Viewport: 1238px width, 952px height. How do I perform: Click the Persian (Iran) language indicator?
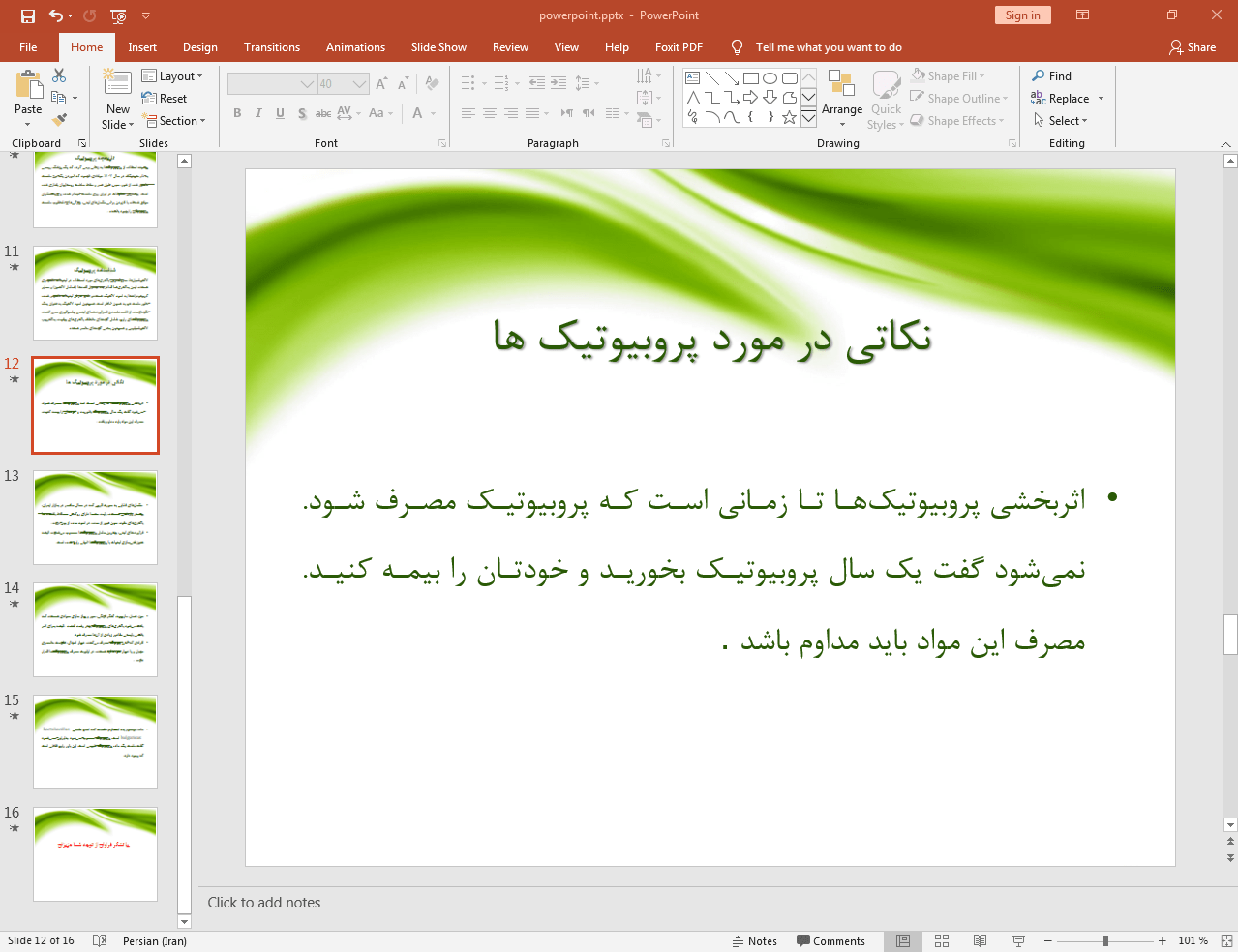pos(155,940)
